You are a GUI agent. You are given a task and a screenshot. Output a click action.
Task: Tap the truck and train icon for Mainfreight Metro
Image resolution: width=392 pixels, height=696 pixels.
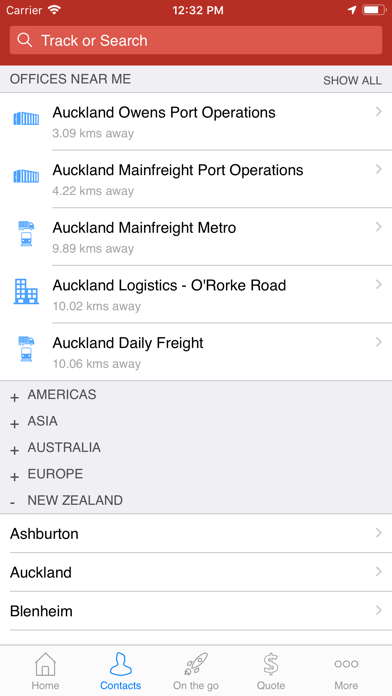click(26, 233)
